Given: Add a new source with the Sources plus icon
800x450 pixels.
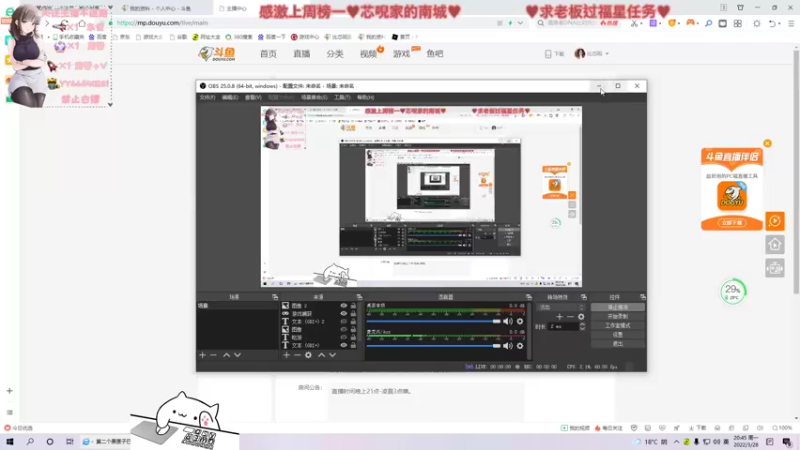Looking at the screenshot, I should point(286,355).
